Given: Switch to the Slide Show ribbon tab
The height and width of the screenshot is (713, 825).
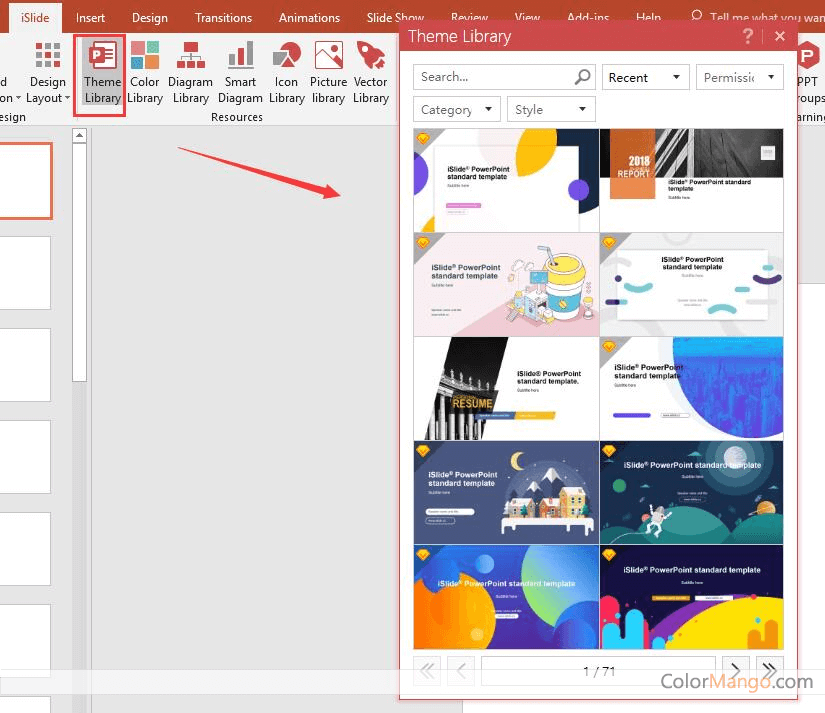Looking at the screenshot, I should coord(395,17).
